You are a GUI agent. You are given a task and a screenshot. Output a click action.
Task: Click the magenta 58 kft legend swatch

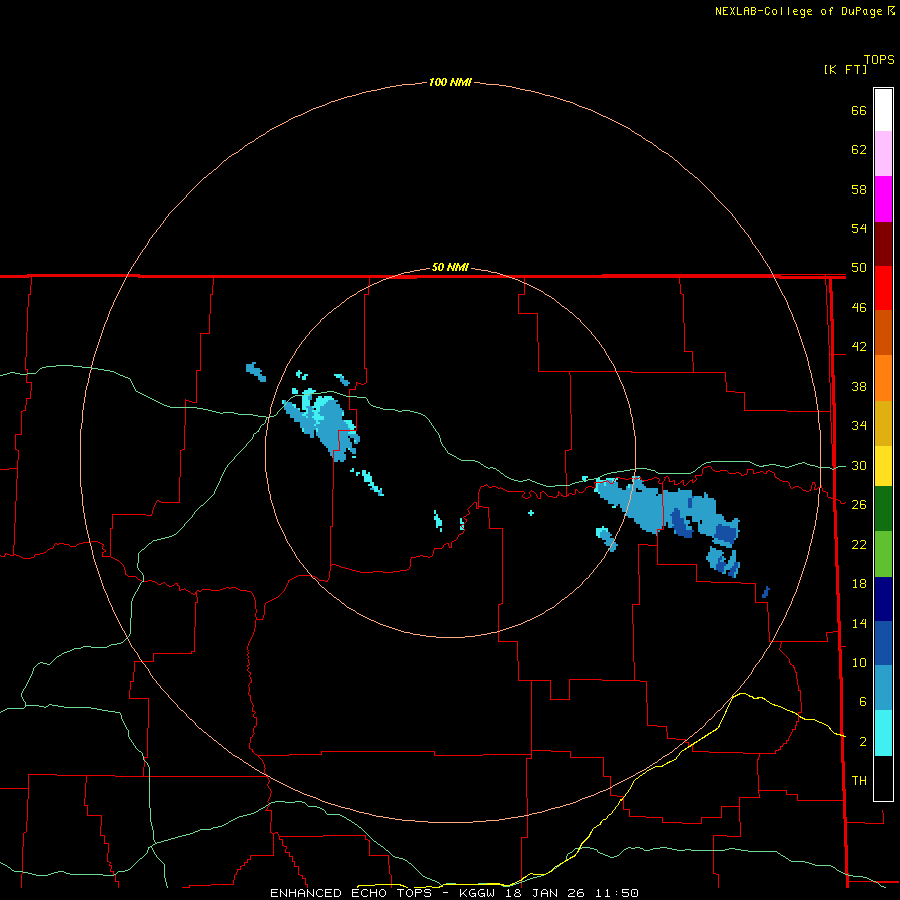(x=883, y=199)
